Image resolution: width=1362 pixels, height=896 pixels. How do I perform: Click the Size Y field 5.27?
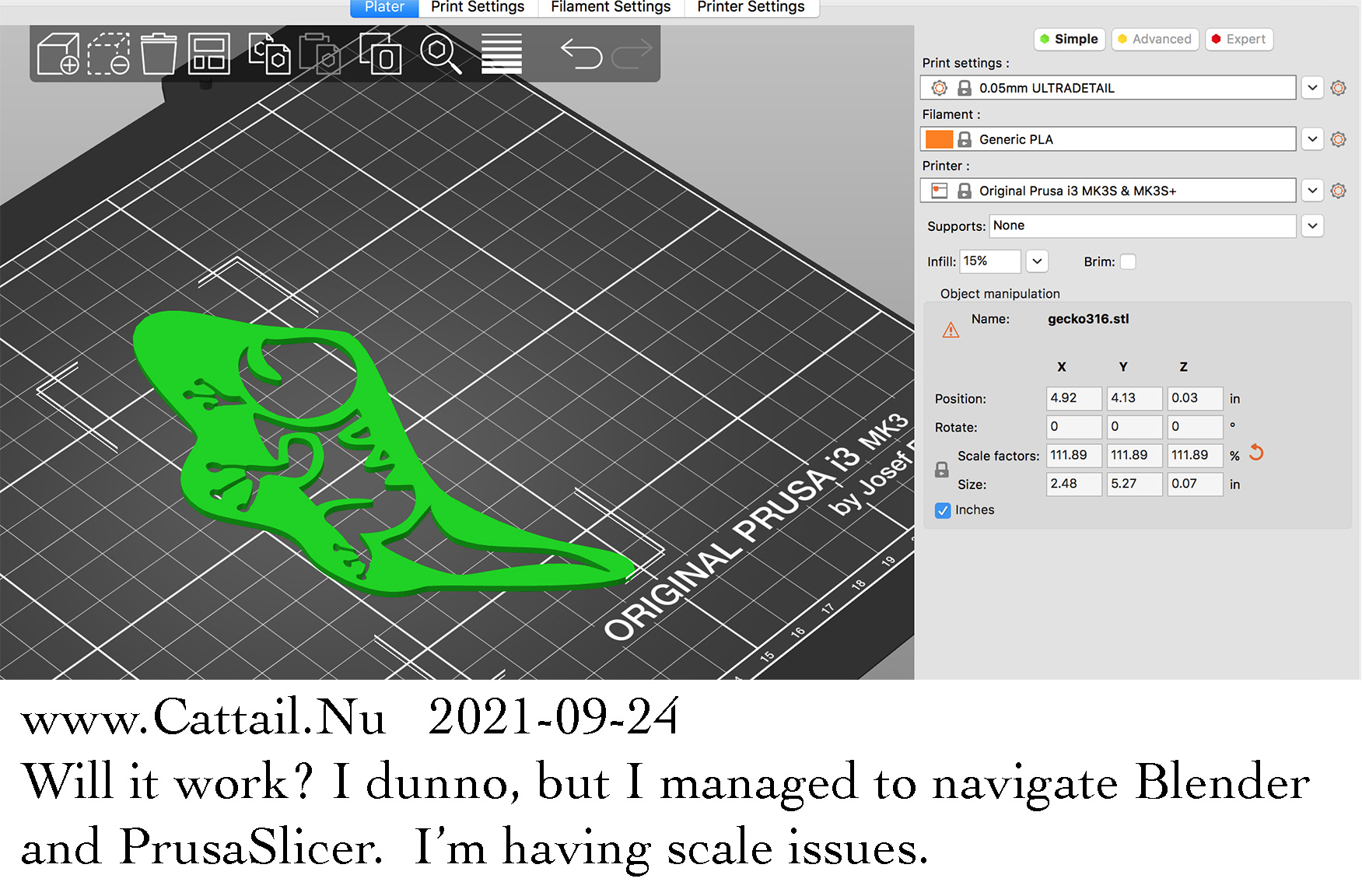coord(1134,484)
